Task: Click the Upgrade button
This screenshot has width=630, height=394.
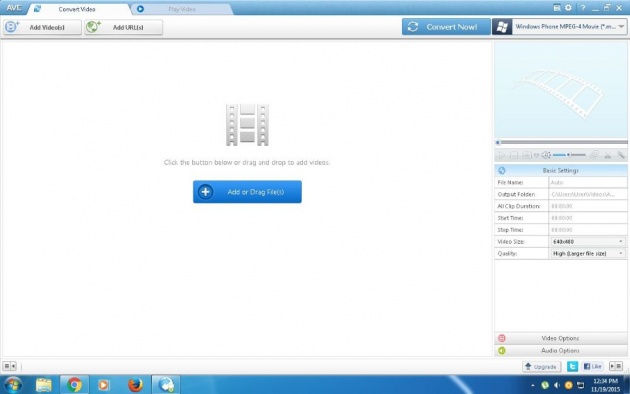Action: click(542, 366)
